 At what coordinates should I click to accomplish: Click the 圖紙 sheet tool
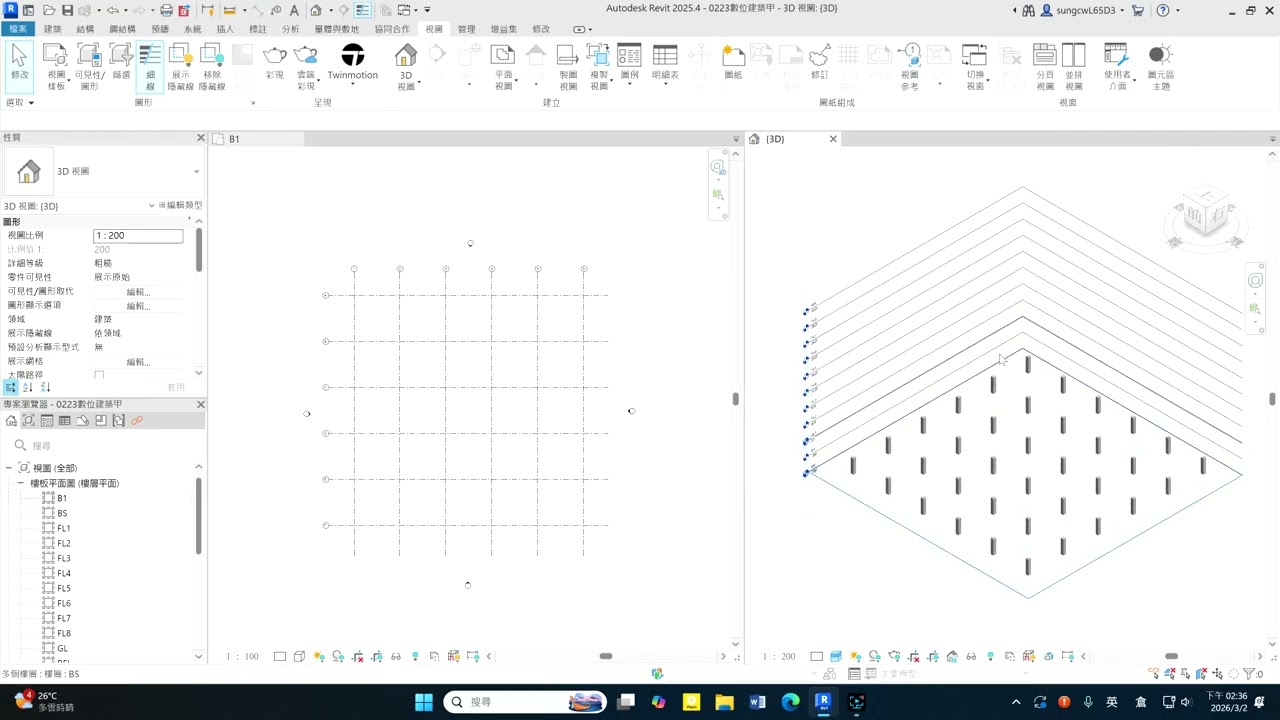point(733,62)
